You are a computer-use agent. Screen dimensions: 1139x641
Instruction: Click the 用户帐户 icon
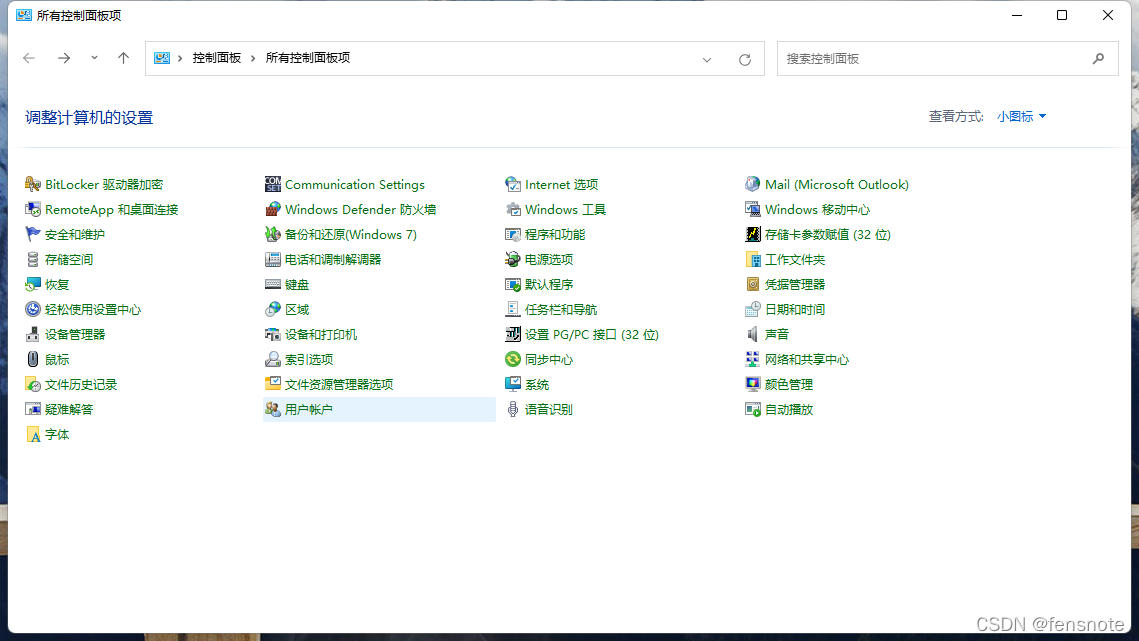(272, 409)
